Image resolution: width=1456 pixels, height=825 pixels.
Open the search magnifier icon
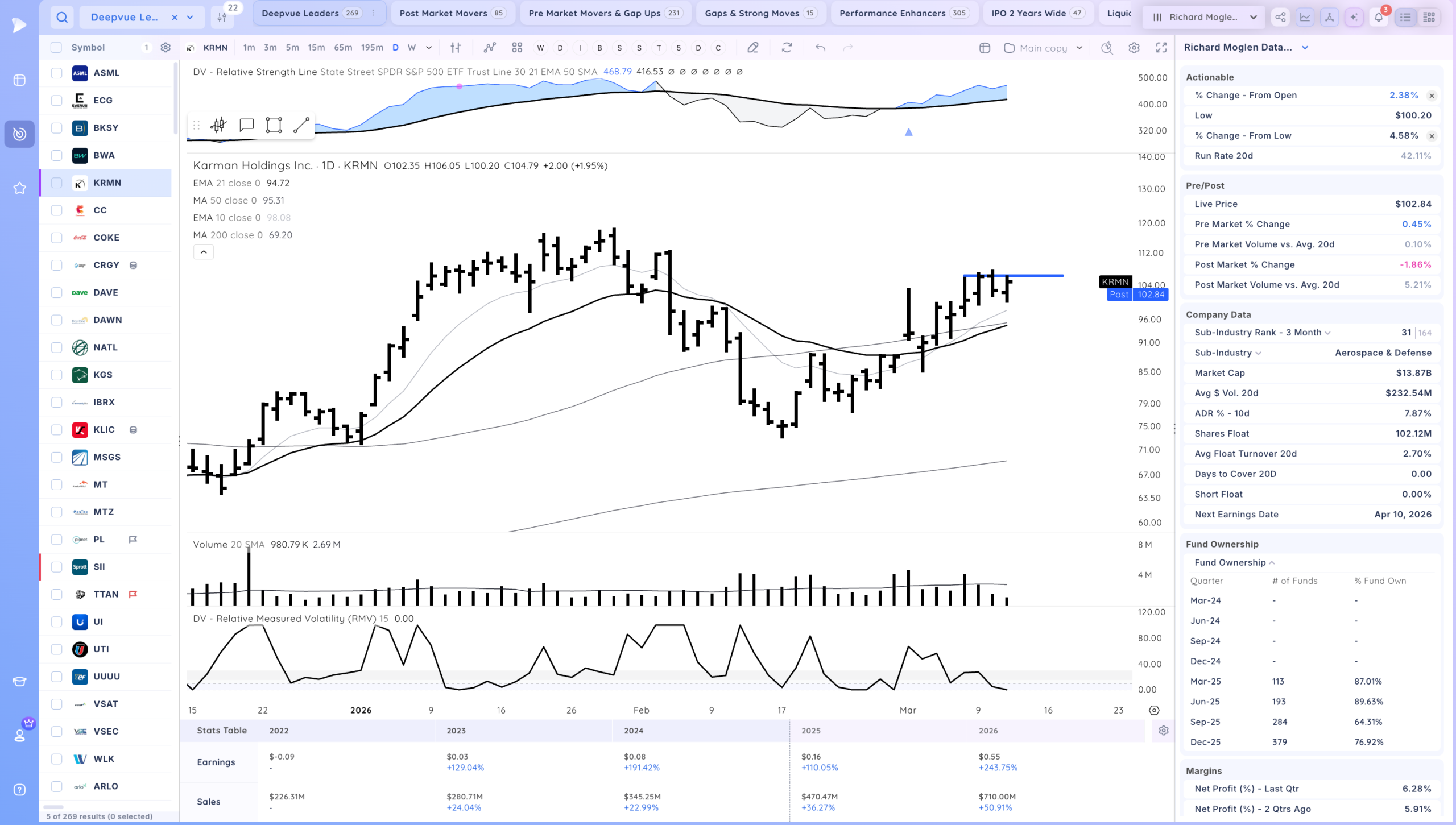[x=62, y=18]
